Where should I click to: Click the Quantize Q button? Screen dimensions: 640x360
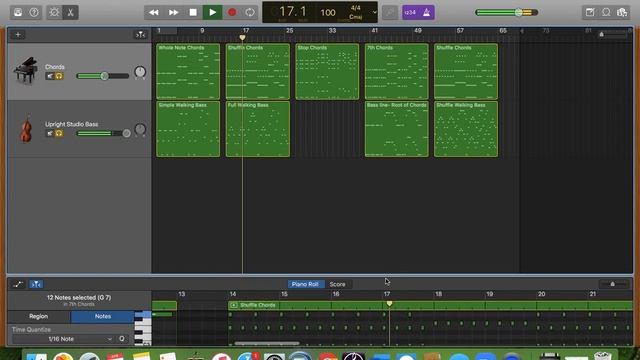tap(122, 339)
